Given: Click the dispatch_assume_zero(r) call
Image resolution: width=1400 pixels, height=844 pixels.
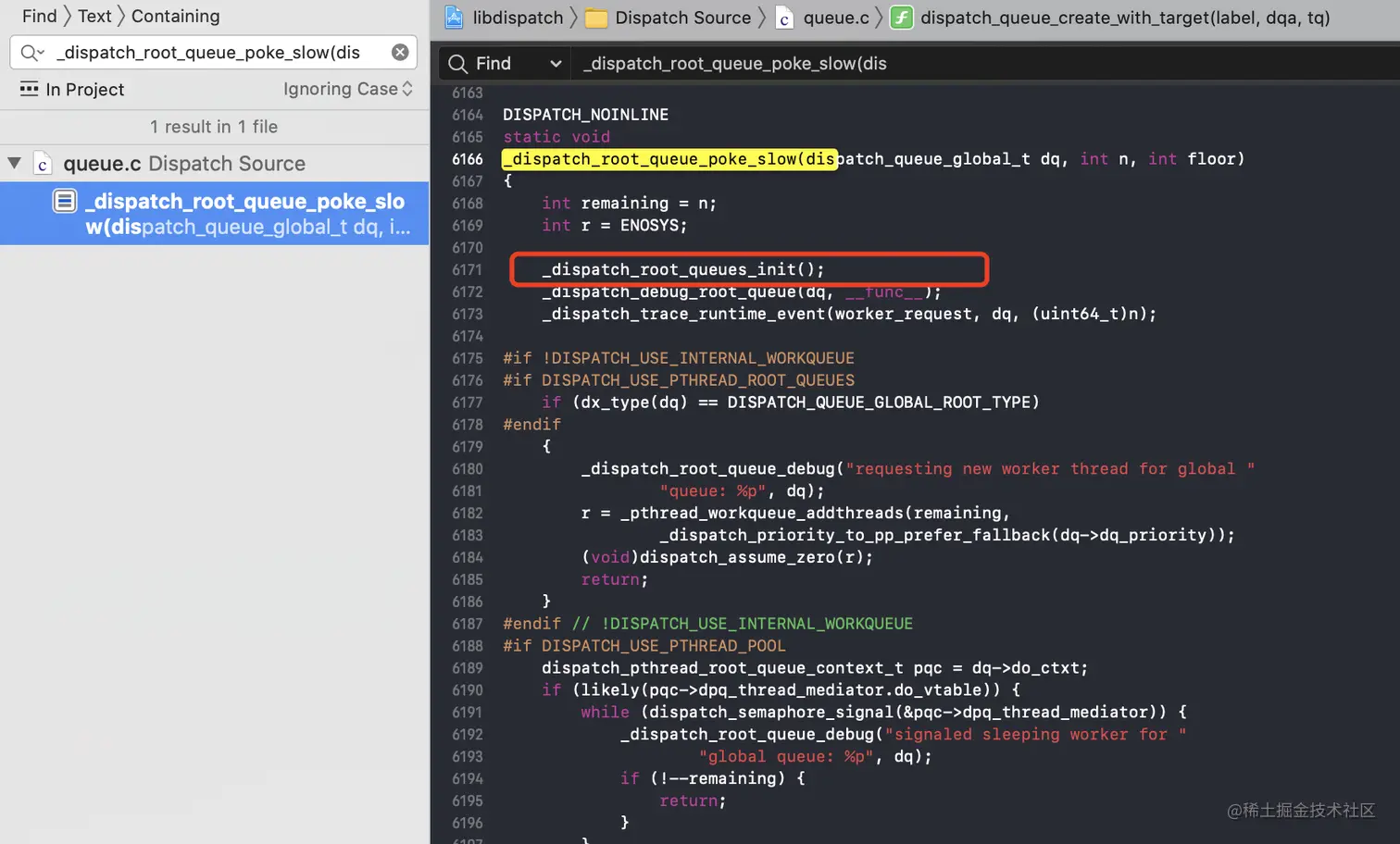Looking at the screenshot, I should pos(751,557).
